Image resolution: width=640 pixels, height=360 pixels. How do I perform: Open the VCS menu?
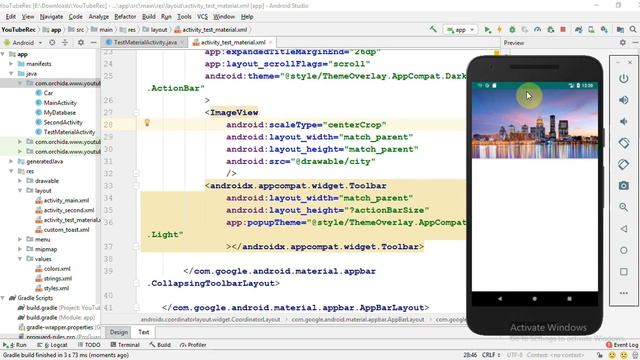pos(202,17)
